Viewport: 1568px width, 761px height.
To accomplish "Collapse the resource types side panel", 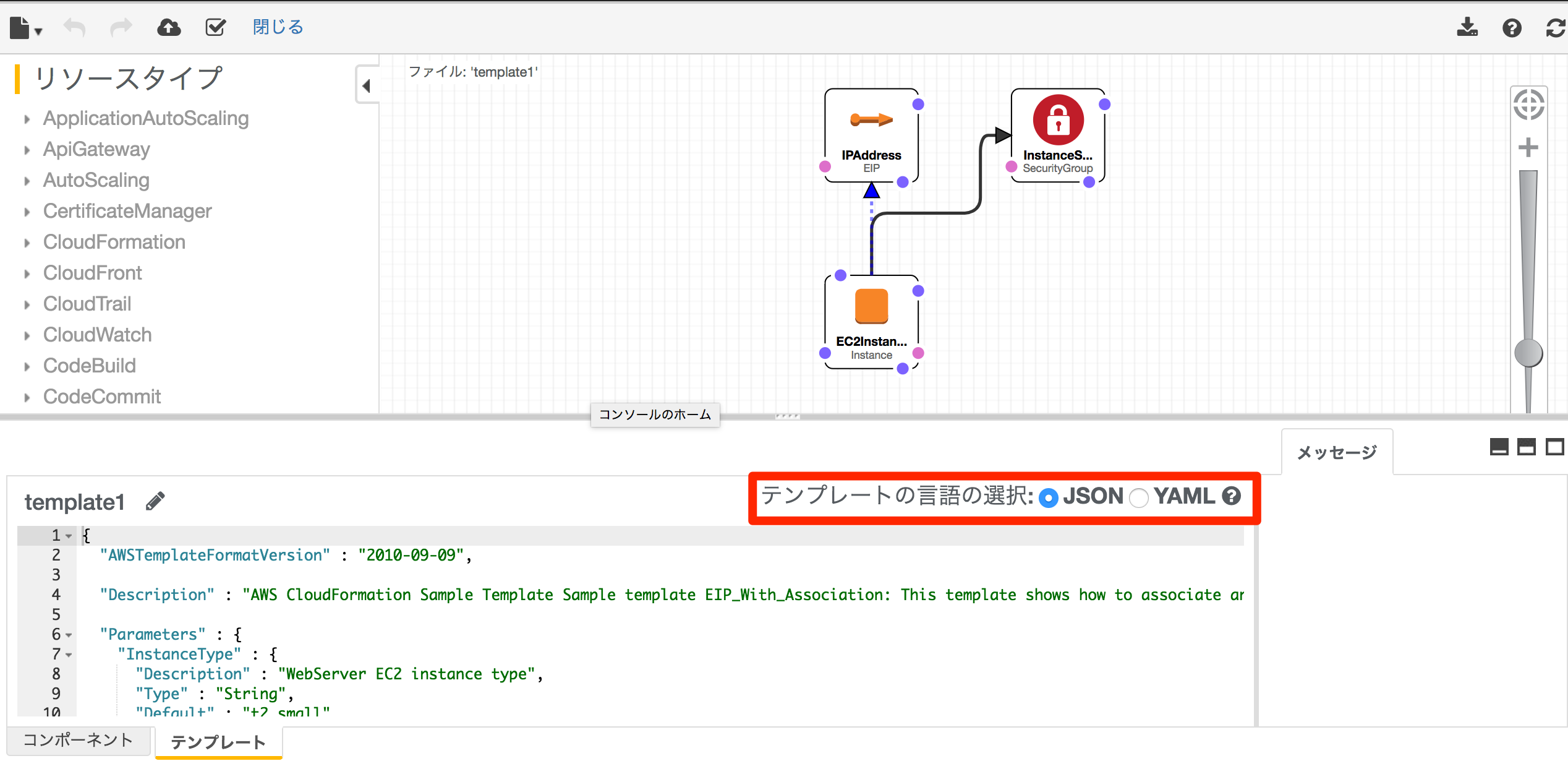I will (367, 85).
